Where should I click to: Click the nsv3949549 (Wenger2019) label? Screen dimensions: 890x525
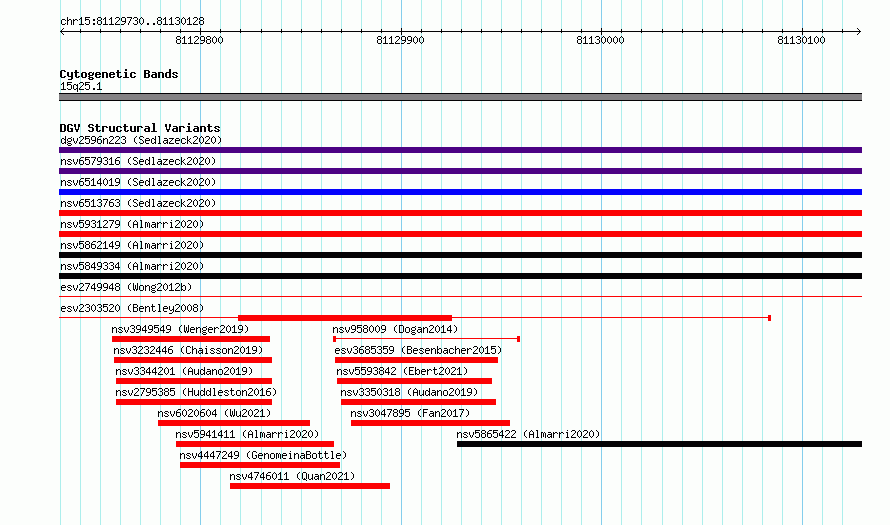click(180, 329)
